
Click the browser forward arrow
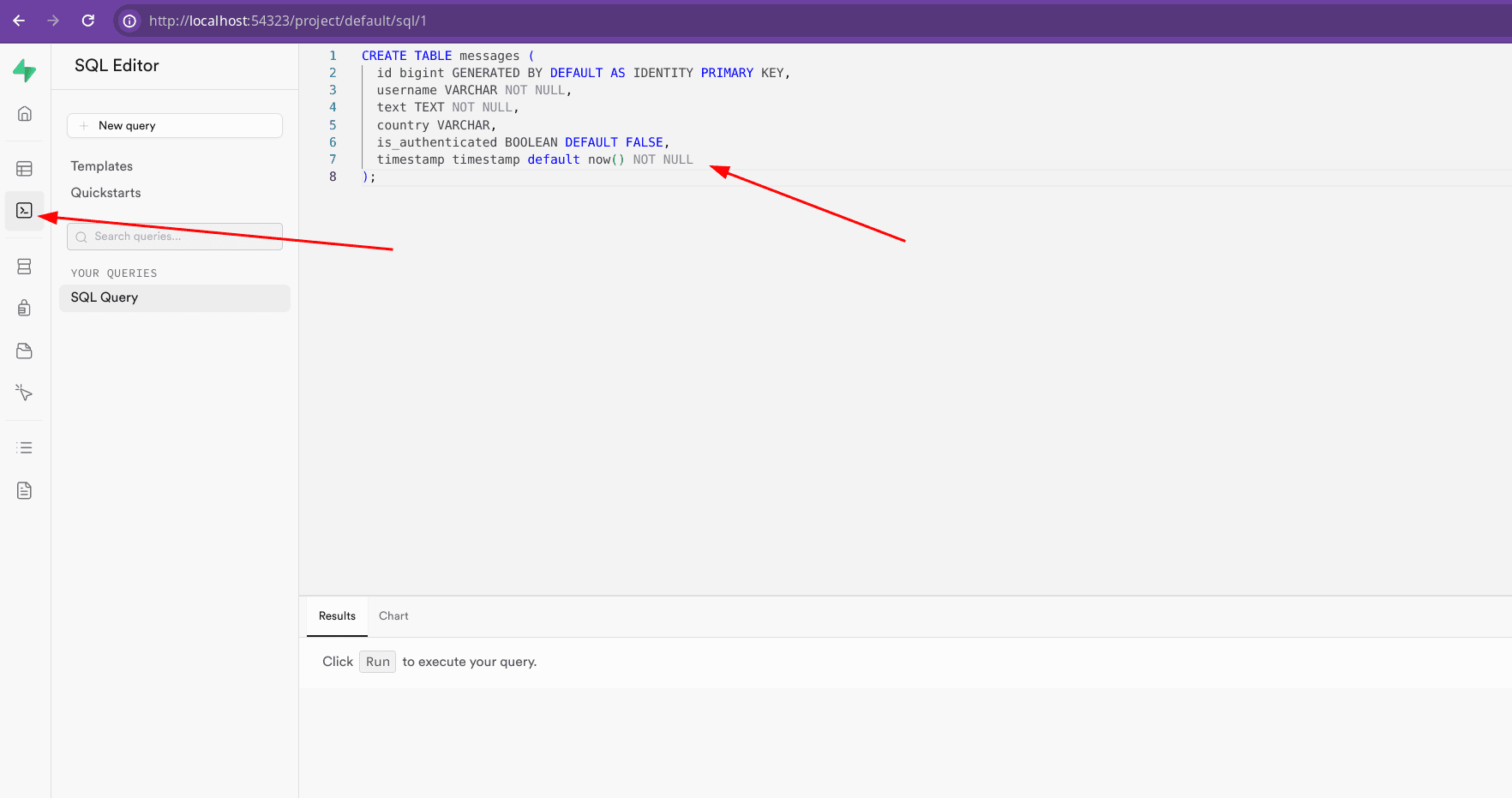click(53, 21)
